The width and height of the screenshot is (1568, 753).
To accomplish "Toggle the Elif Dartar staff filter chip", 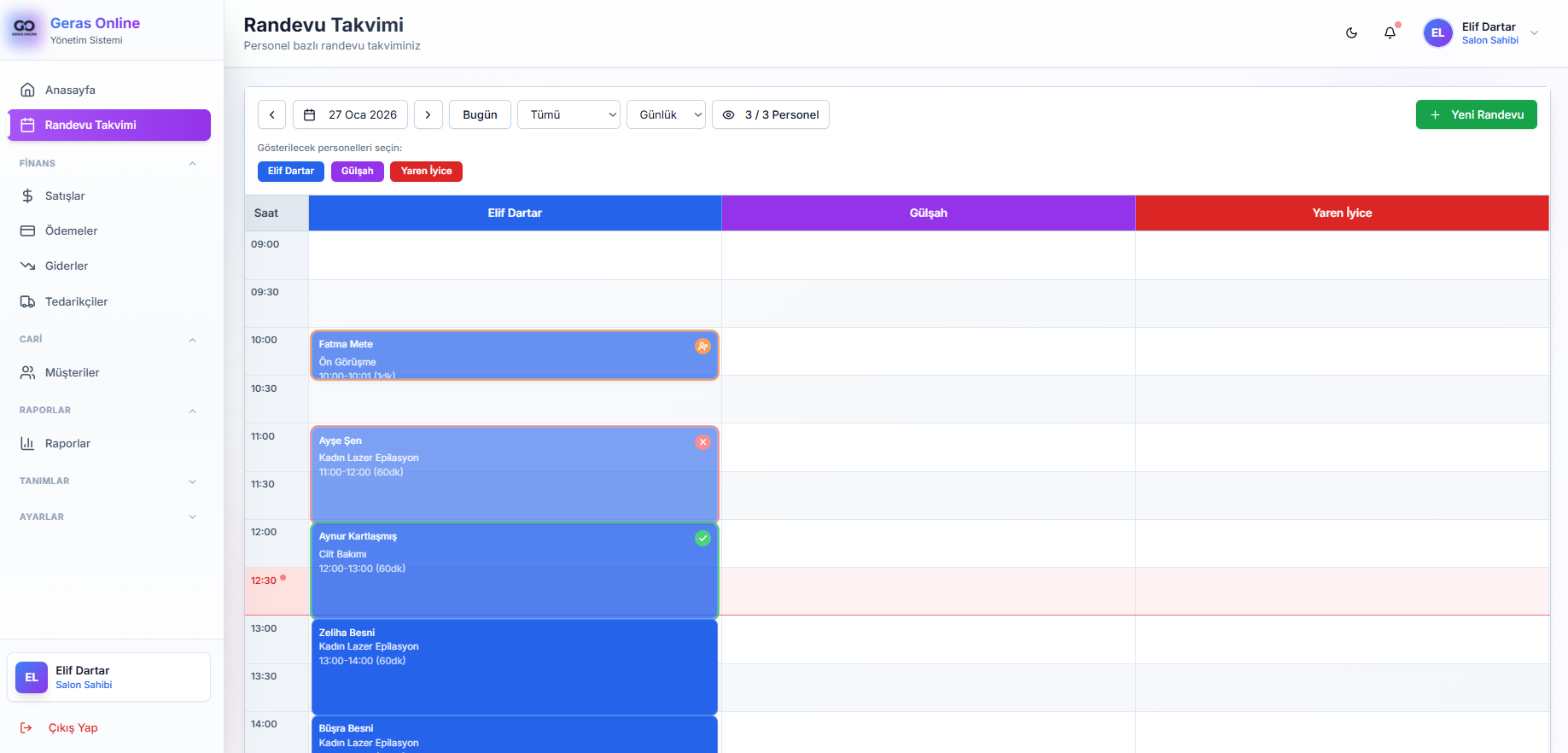I will tap(290, 172).
